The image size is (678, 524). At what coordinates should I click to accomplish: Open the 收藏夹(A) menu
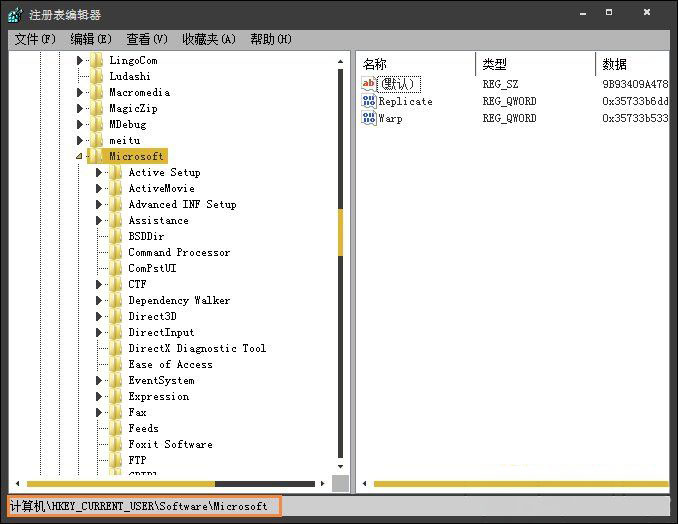pyautogui.click(x=208, y=39)
